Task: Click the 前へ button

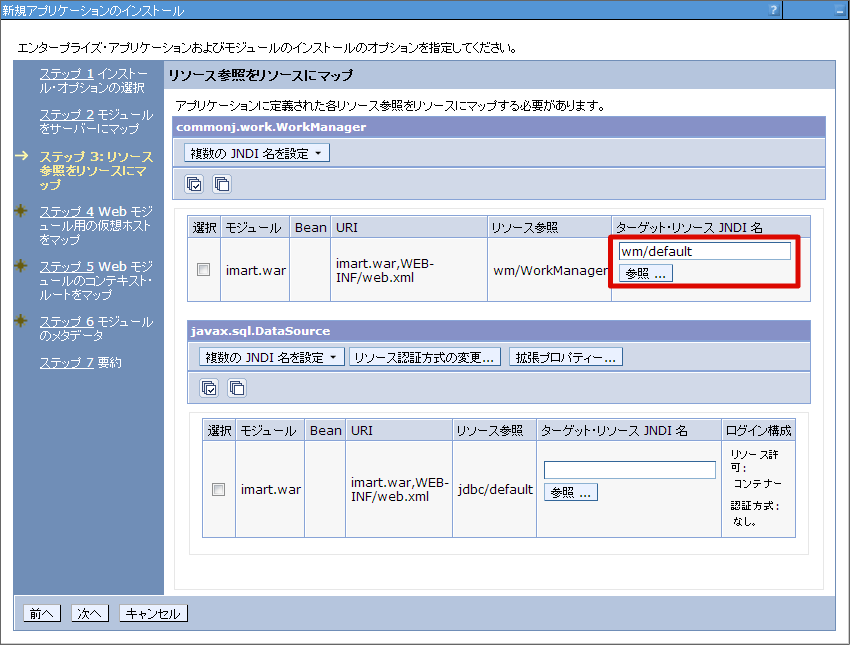Action: (42, 614)
